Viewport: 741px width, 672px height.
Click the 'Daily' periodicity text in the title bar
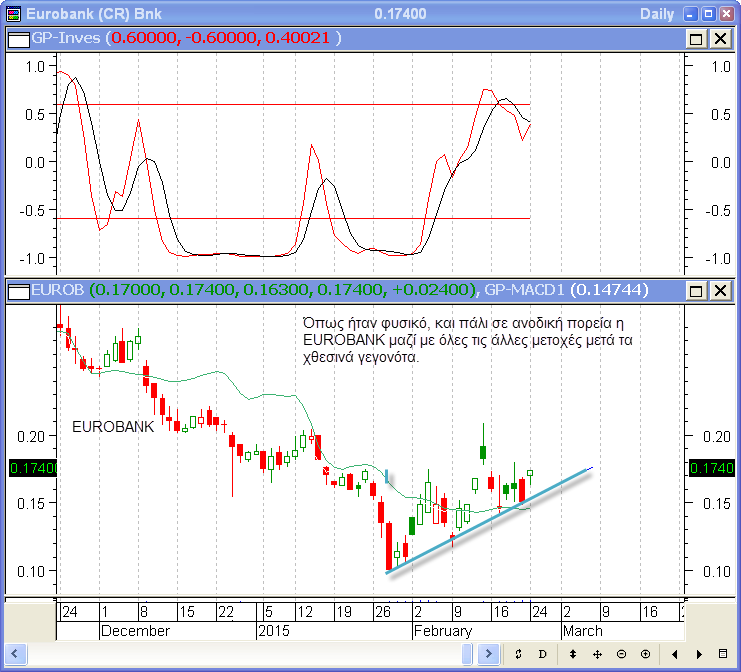click(x=657, y=14)
